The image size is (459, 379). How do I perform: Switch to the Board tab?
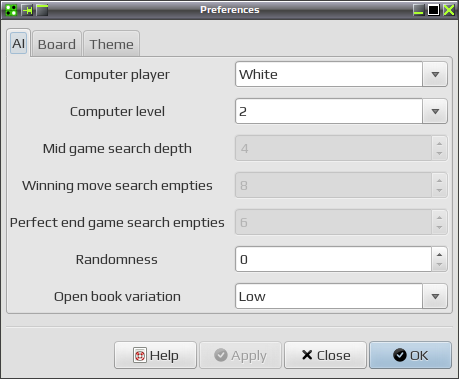point(57,44)
